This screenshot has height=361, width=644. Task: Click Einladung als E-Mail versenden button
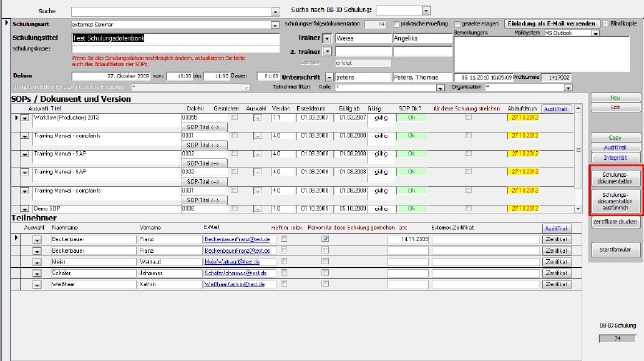(551, 24)
